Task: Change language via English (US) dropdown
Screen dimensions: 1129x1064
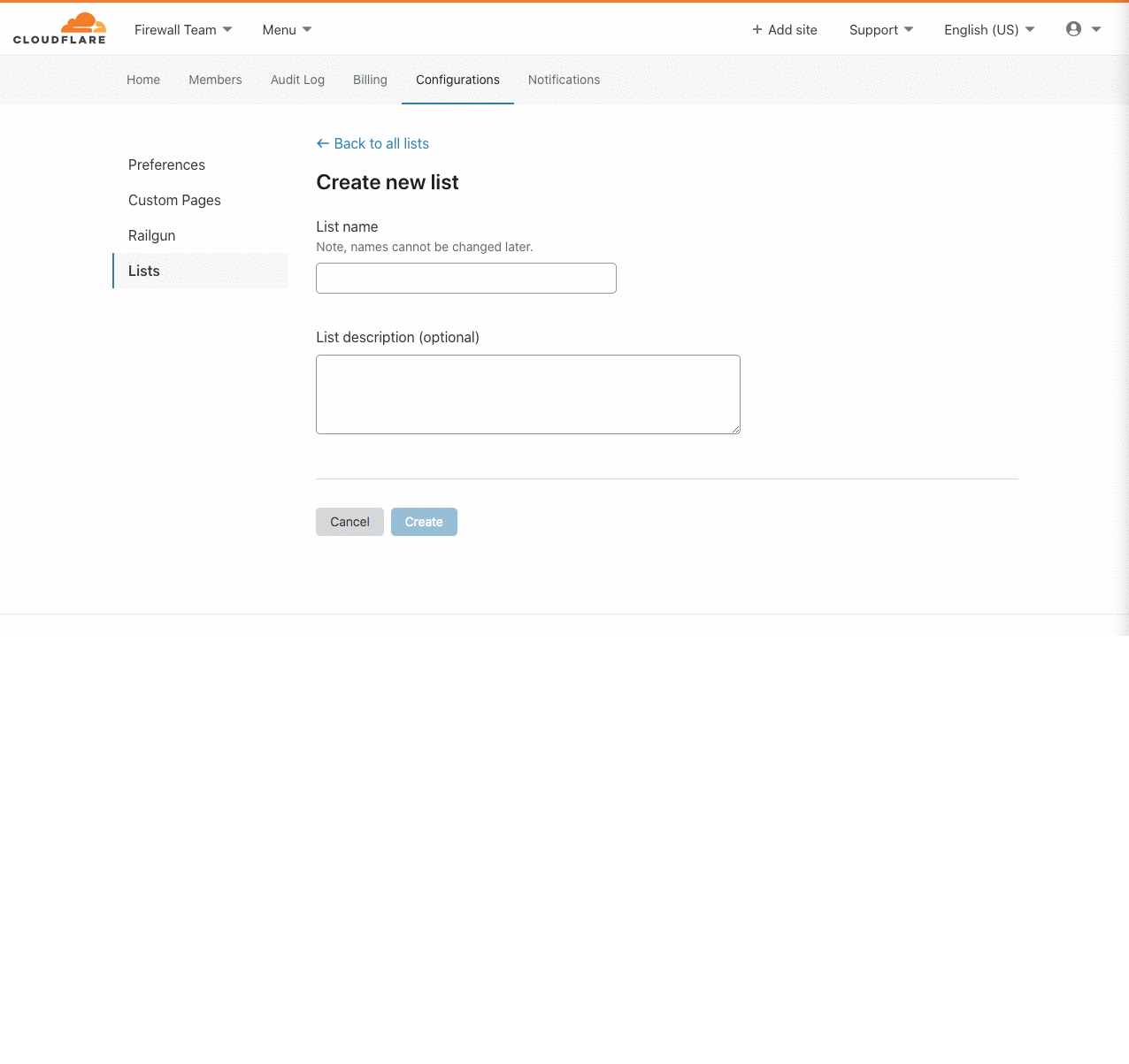Action: pos(989,30)
